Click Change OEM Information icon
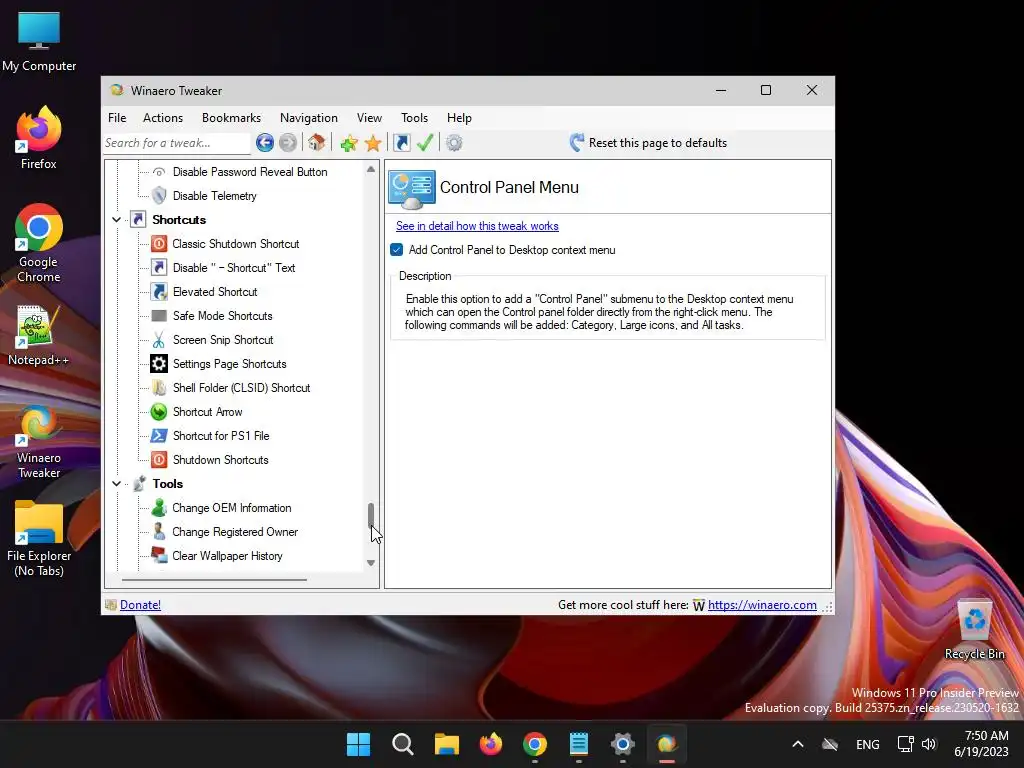This screenshot has height=768, width=1024. 159,507
